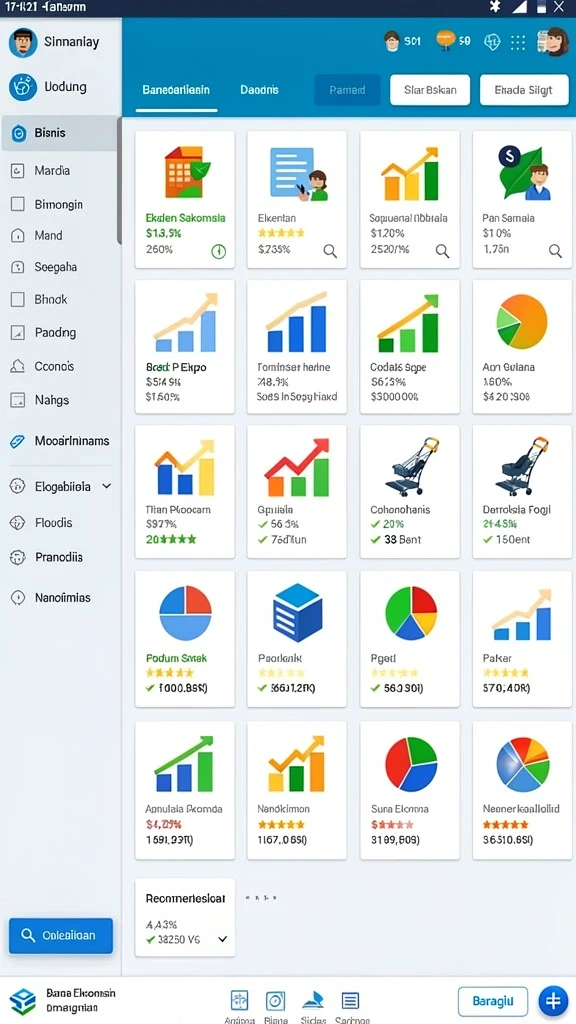This screenshot has width=576, height=1024.
Task: Expand the Reconmerlesioat card dropdown chevron
Action: (x=222, y=939)
